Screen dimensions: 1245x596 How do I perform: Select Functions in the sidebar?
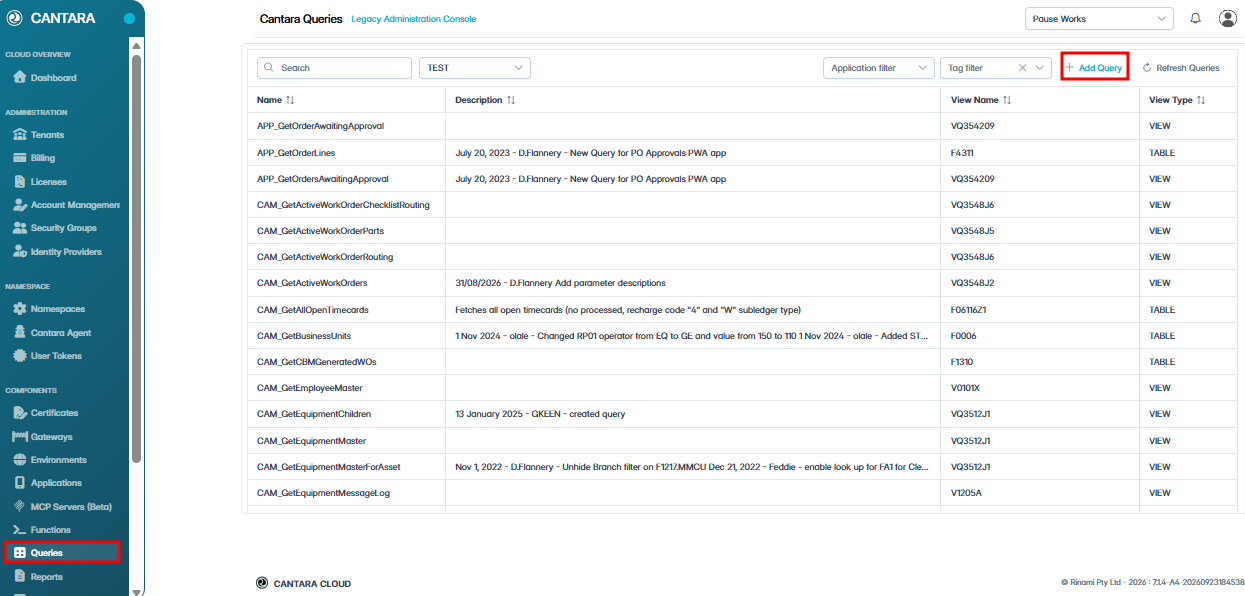[x=41, y=530]
